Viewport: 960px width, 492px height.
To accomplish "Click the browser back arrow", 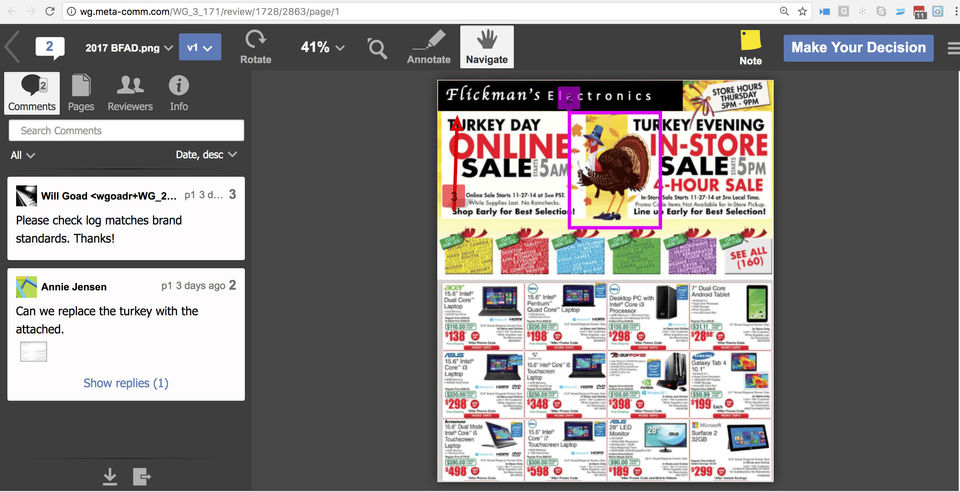I will (x=10, y=11).
